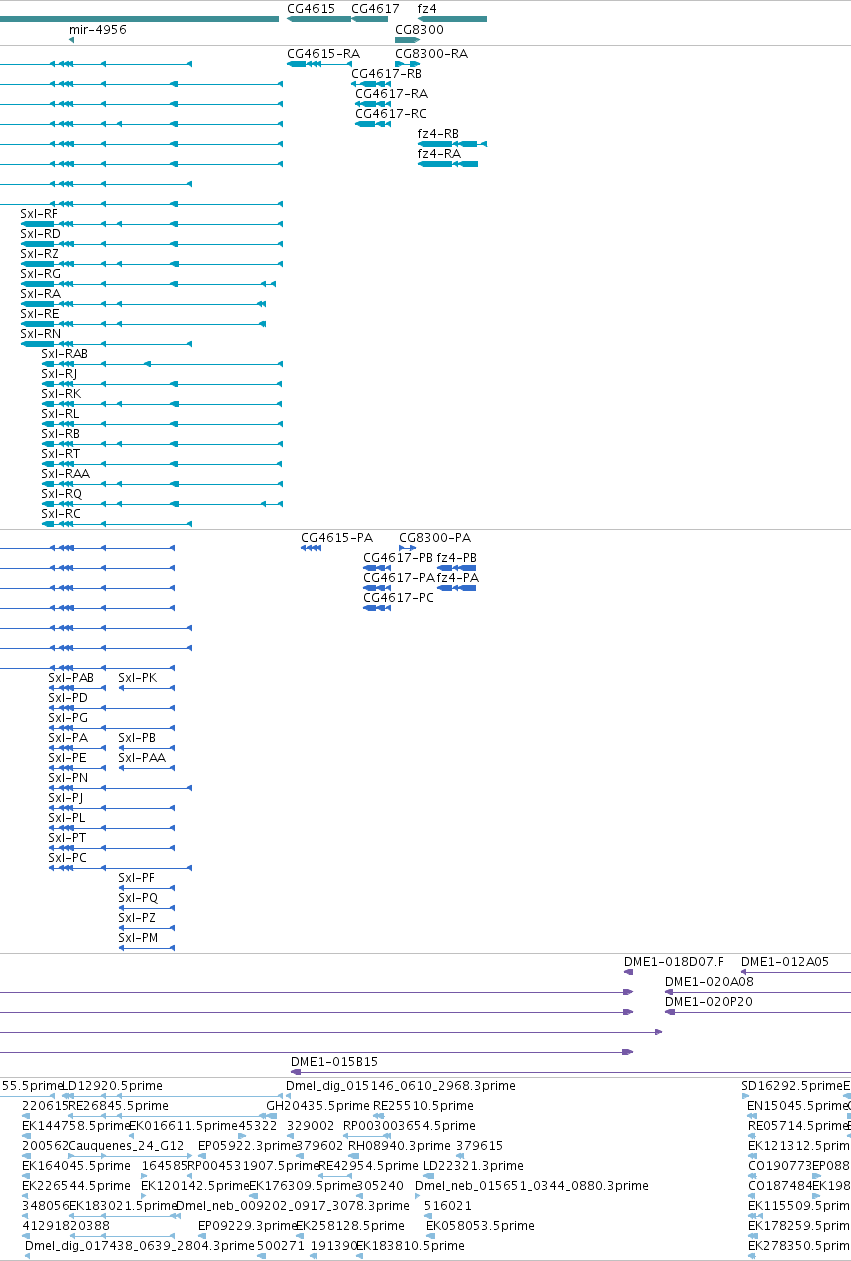Select the Sxl-PG protein label
This screenshot has height=1261, width=851.
click(x=68, y=718)
